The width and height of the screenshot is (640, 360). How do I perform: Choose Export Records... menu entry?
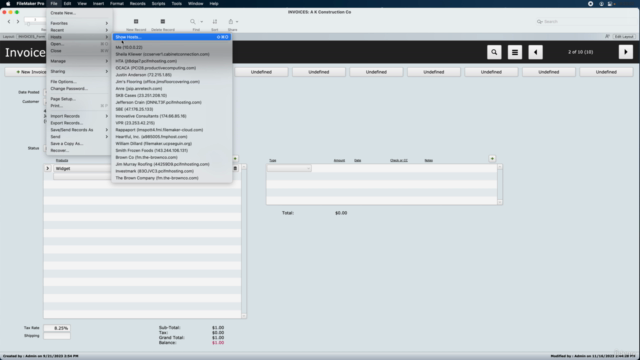tap(79, 123)
